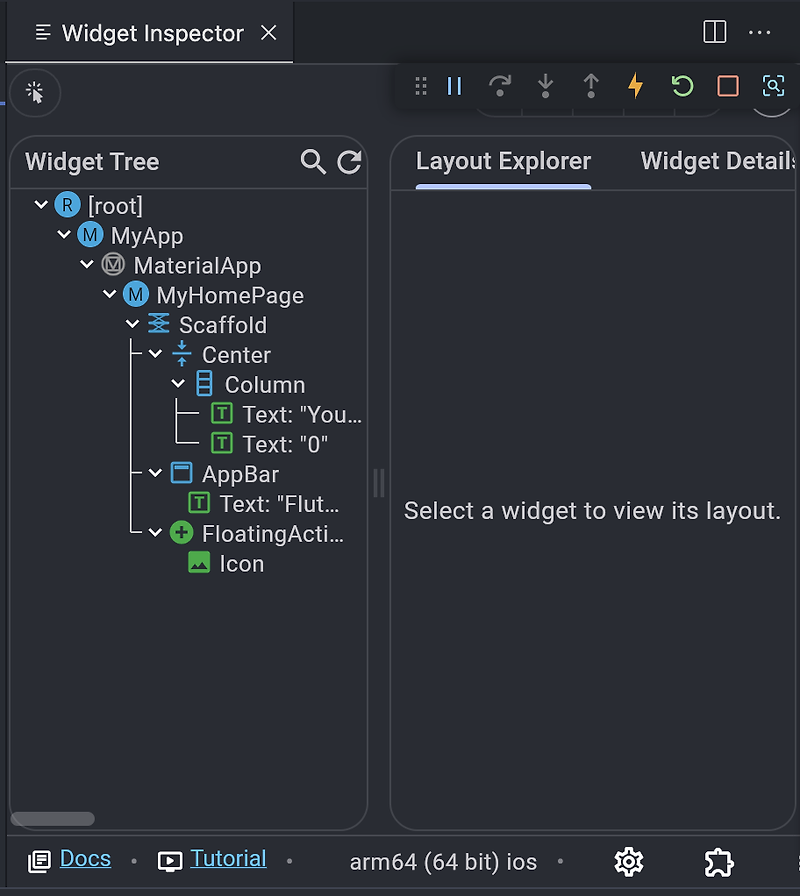Search the Widget Tree
This screenshot has width=800, height=896.
pos(313,162)
